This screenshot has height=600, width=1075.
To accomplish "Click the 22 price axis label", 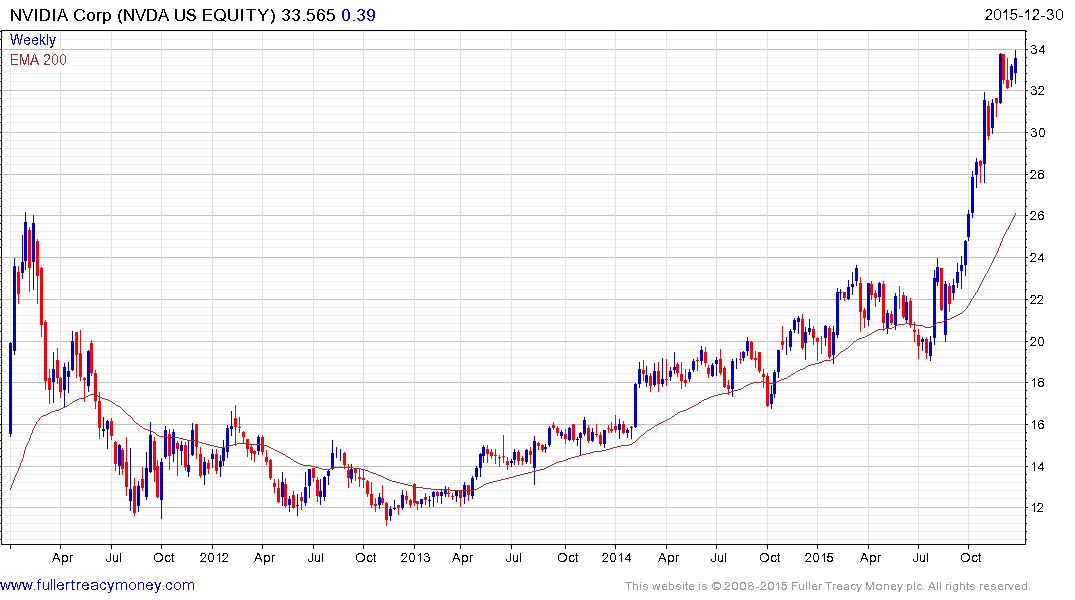I will (1038, 300).
